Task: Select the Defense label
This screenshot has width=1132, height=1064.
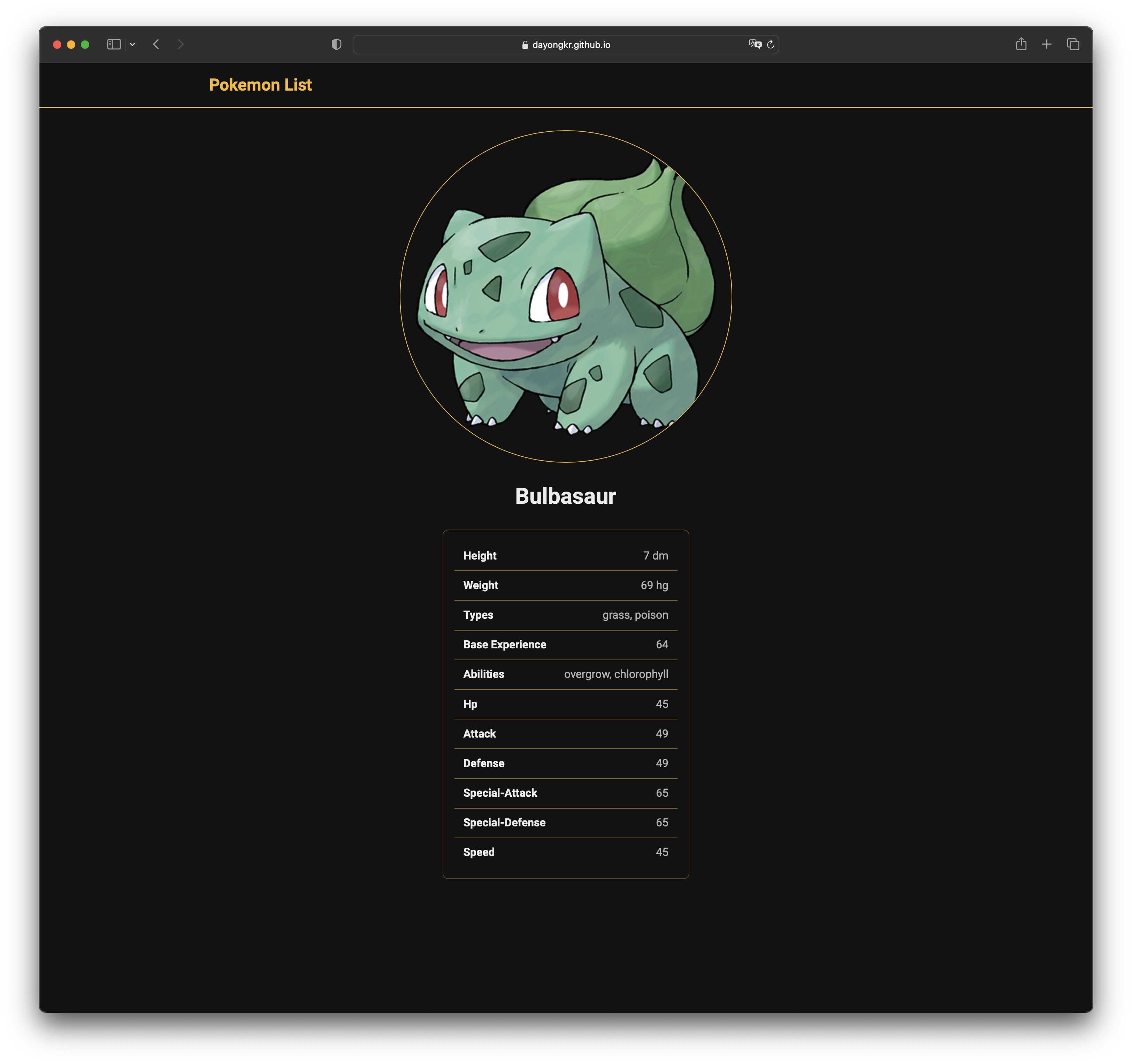Action: point(483,763)
